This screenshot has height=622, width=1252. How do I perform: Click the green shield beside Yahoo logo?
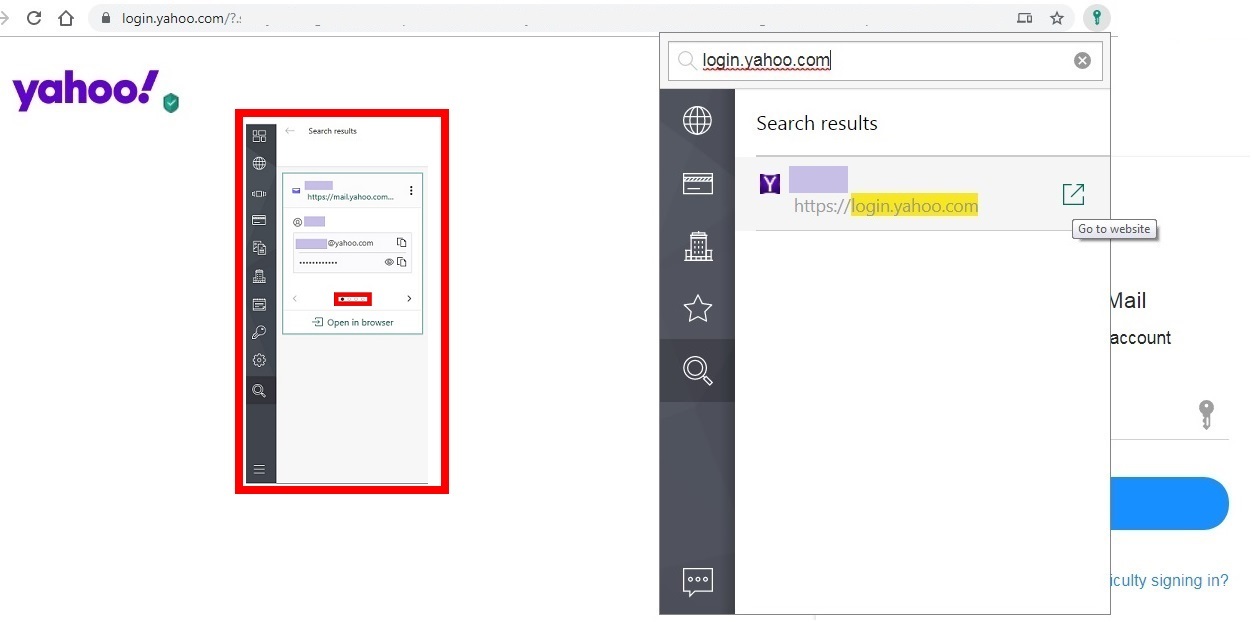[x=171, y=102]
